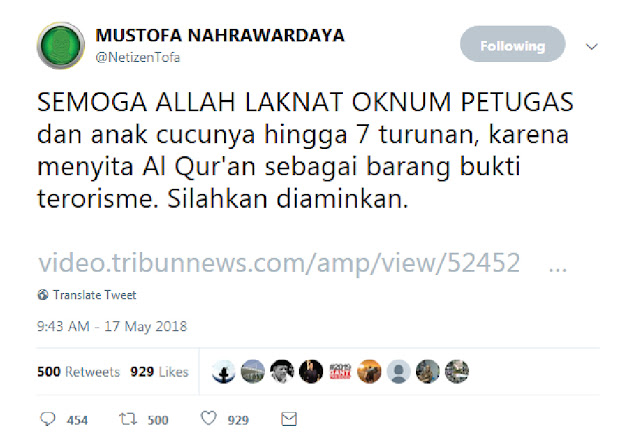Click the globe icon beside Translate Tweet
Image resolution: width=640 pixels, height=442 pixels.
[43, 295]
